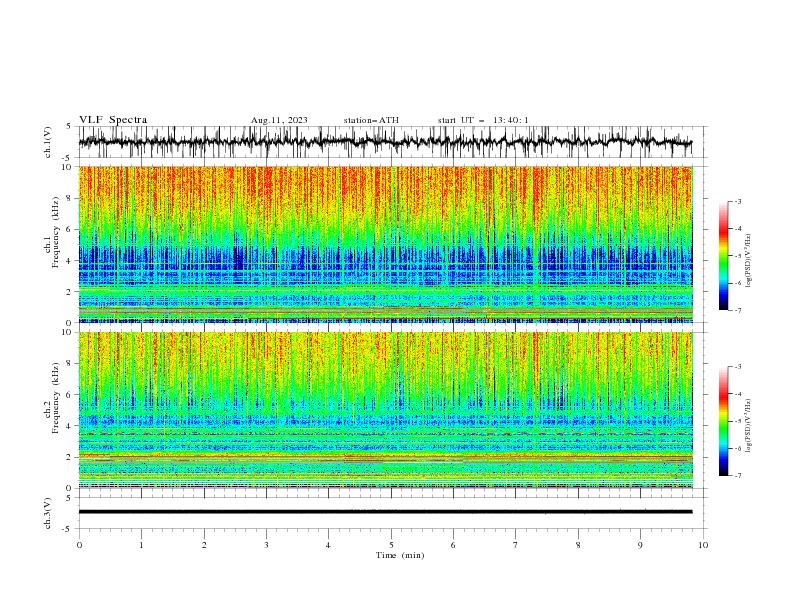Click the ch.2 spectrogram panel

385,410
